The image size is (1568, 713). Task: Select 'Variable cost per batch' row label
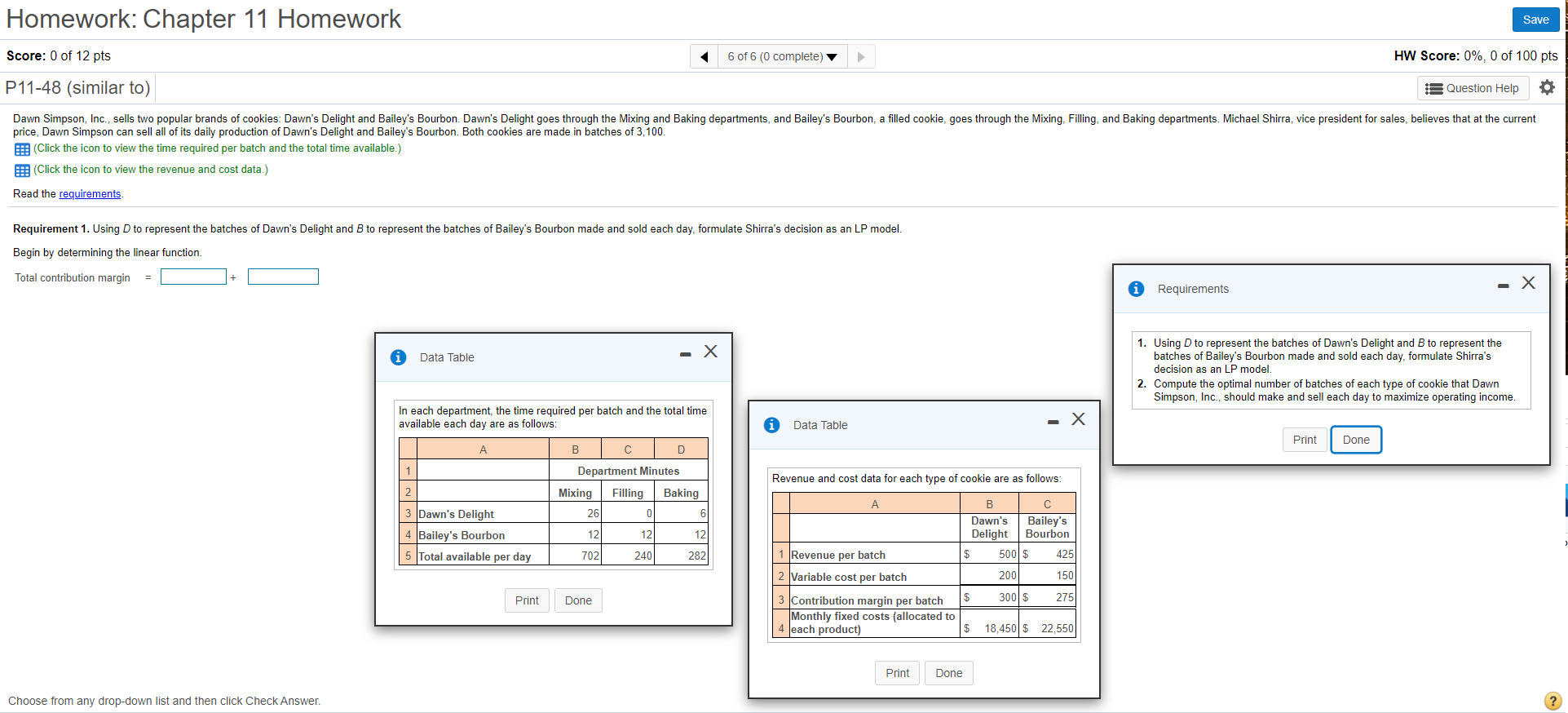point(849,577)
